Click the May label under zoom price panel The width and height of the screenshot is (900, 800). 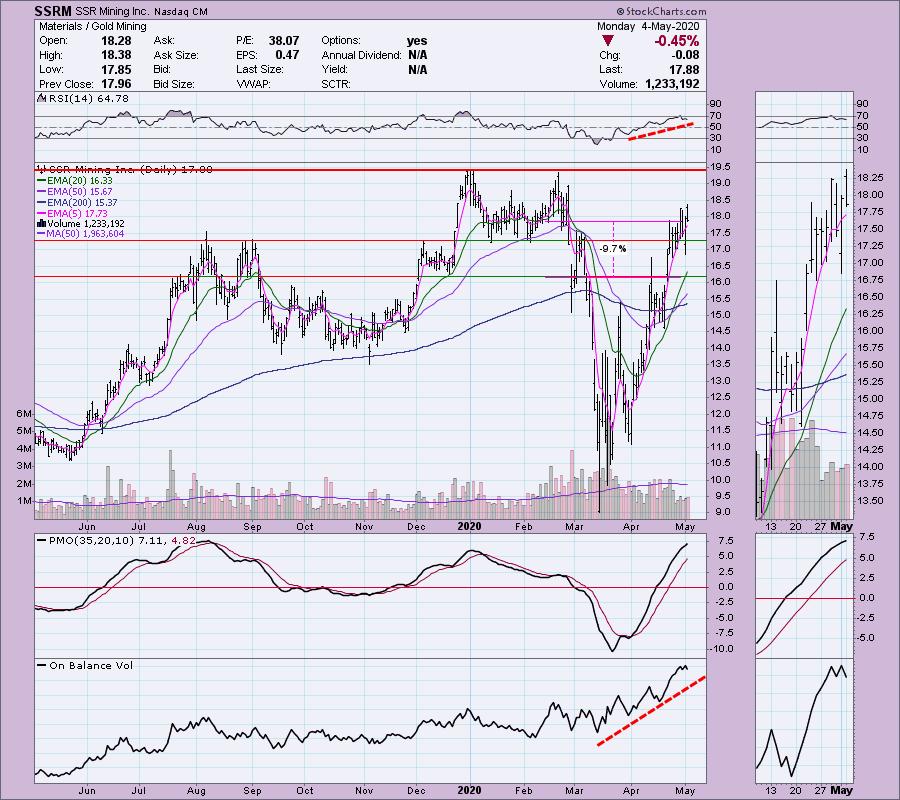(841, 526)
